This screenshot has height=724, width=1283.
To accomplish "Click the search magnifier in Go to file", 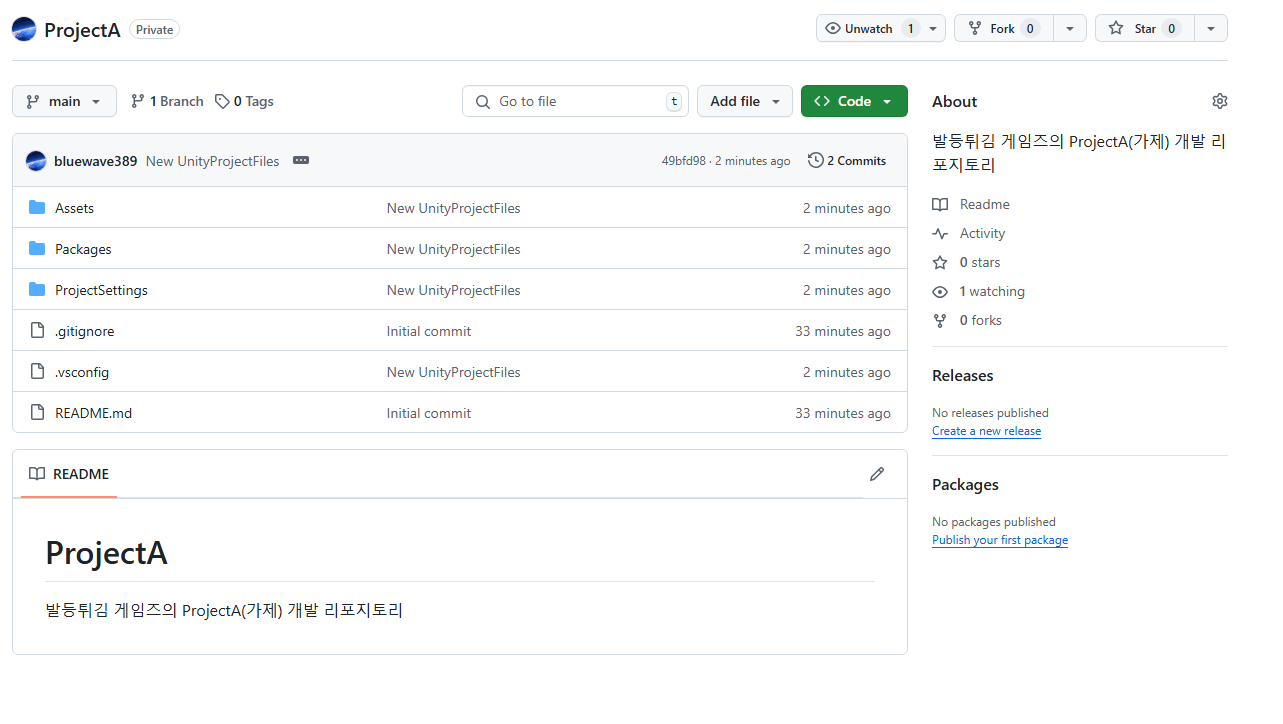I will click(x=483, y=101).
